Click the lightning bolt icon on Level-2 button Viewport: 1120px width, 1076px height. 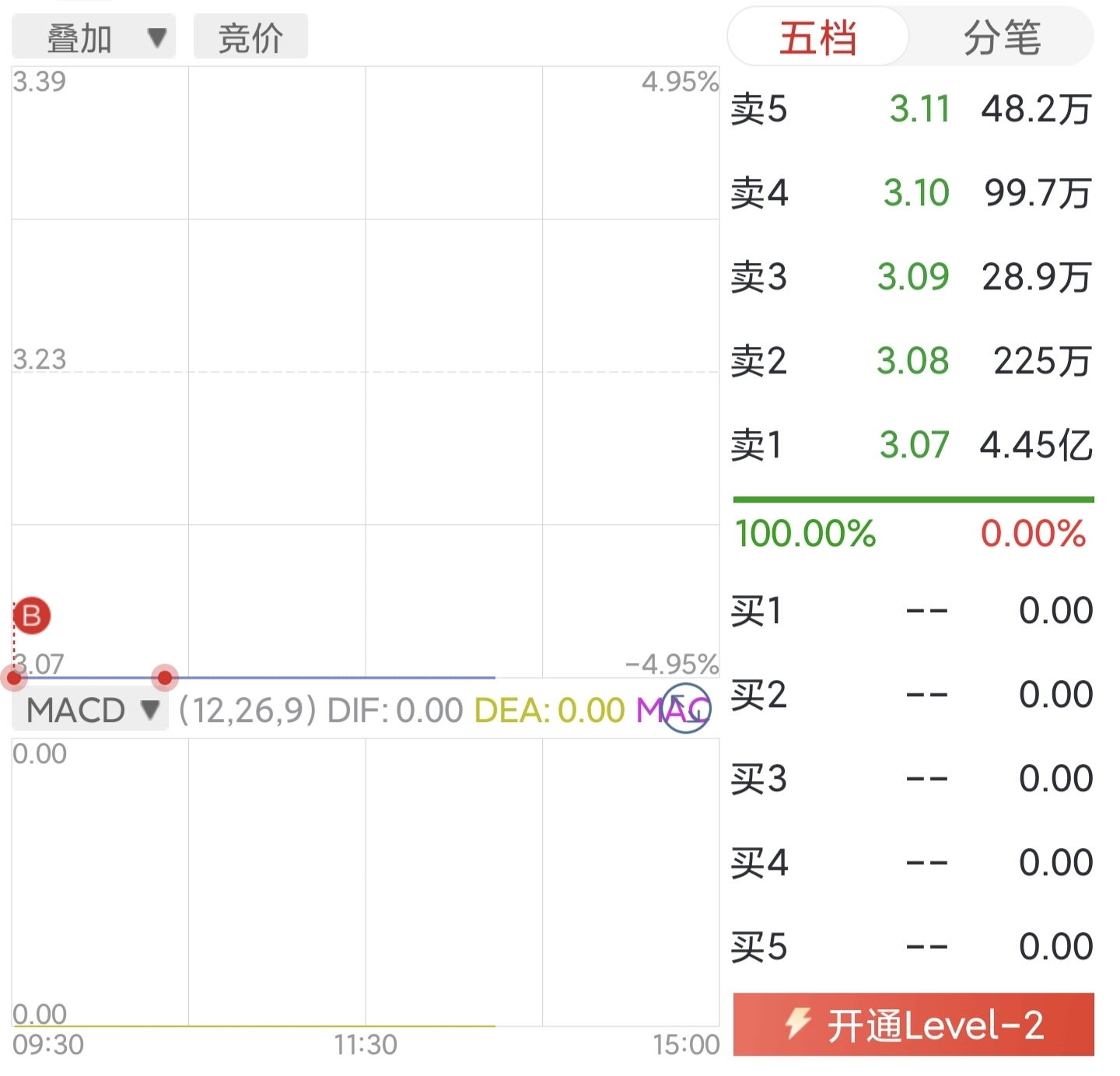798,1023
